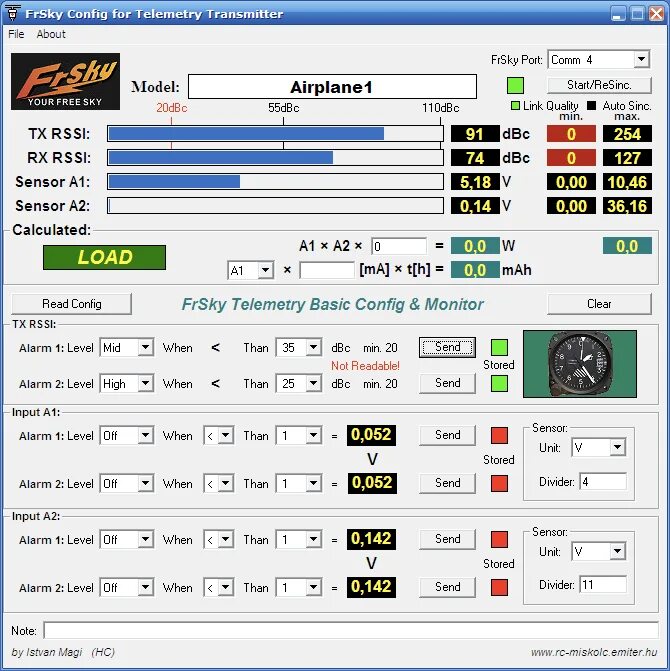Click Input A2 Divider field showing 11
Screen dimensions: 670x671
[x=603, y=585]
